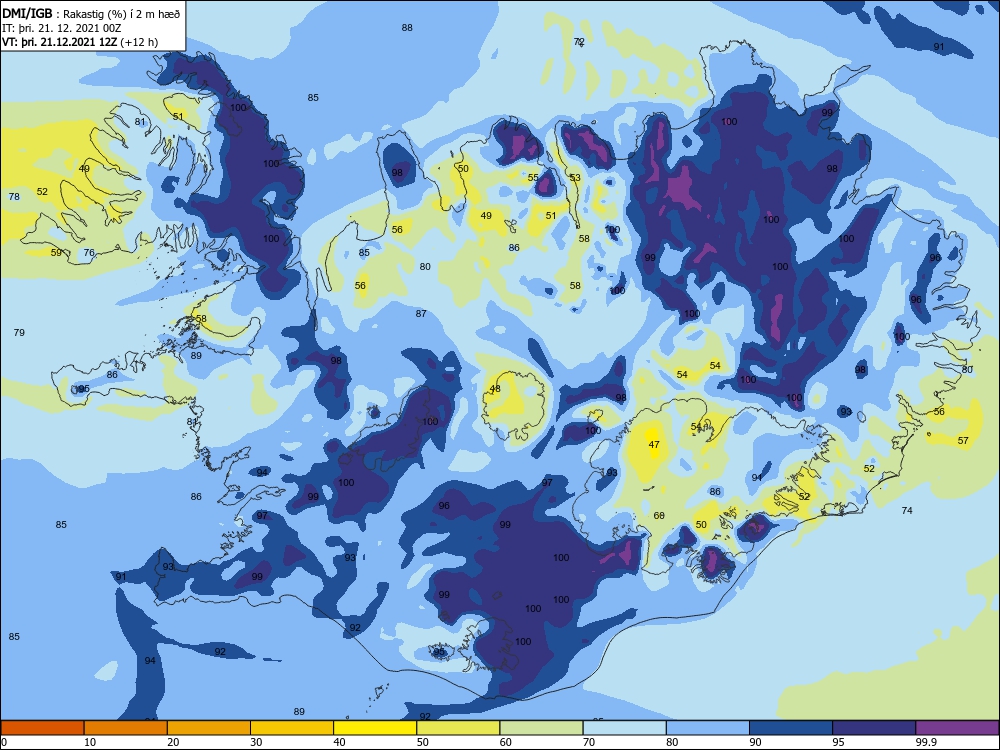Click the '99.9' legend label

925,742
